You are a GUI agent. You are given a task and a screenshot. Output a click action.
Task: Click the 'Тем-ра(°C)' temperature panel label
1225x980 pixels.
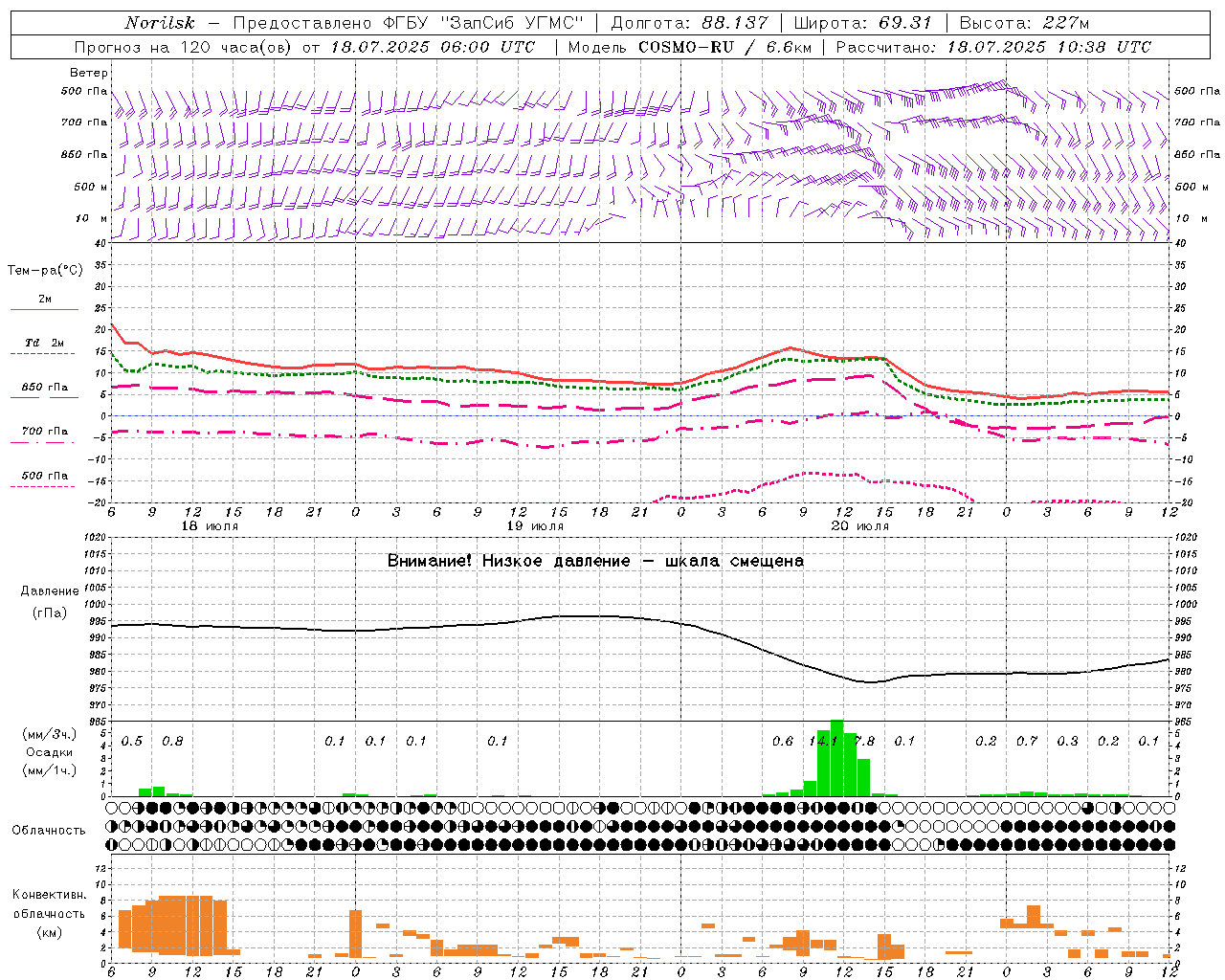(45, 270)
